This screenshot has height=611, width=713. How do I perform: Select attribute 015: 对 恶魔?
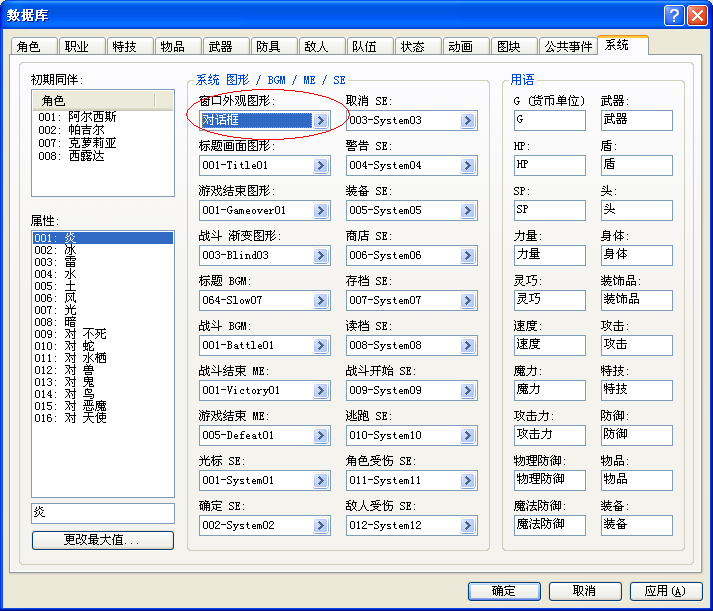tap(103, 406)
